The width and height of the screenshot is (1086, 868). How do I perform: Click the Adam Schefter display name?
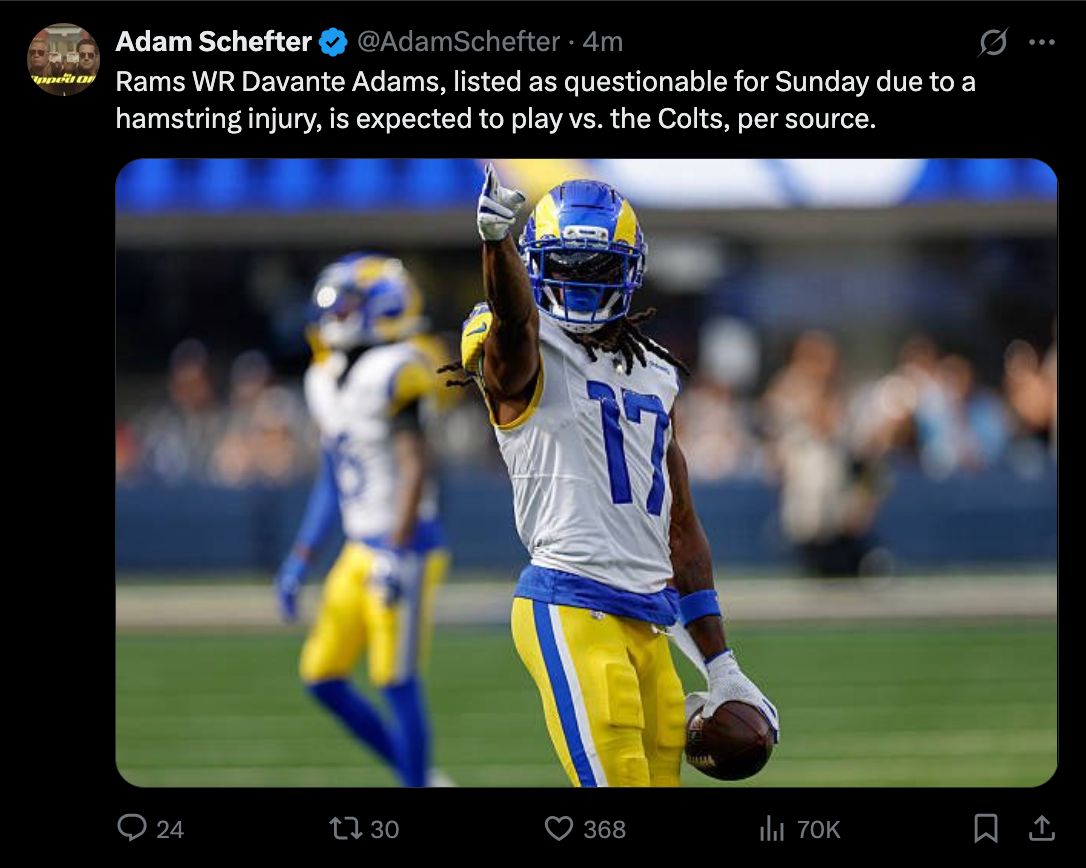213,42
